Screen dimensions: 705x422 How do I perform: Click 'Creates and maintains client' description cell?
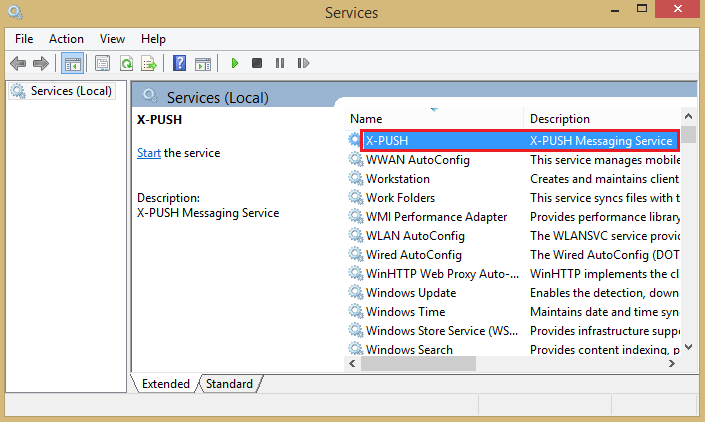click(604, 179)
